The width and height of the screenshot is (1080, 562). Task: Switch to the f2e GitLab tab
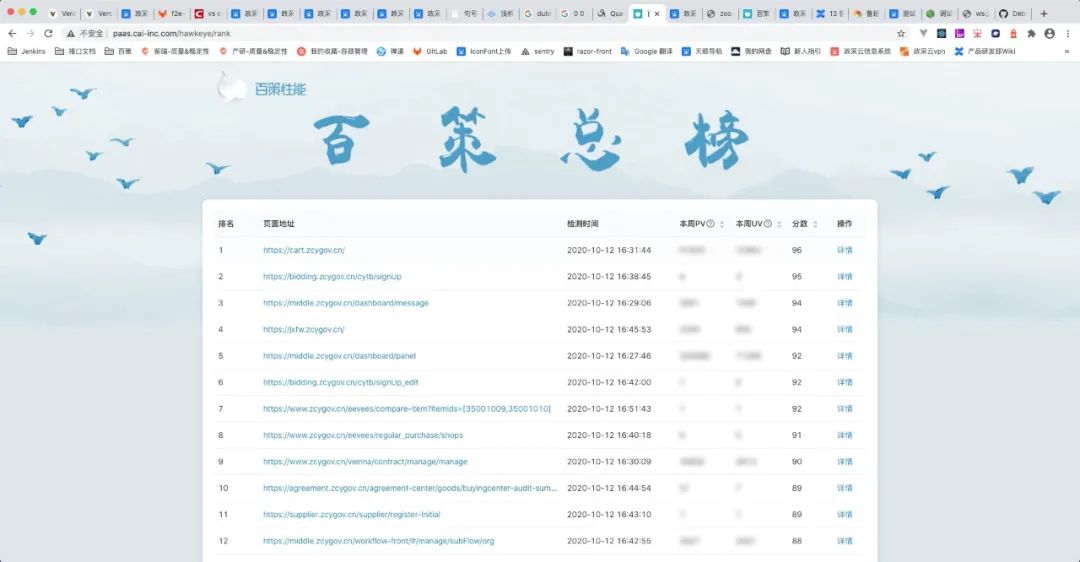point(171,13)
